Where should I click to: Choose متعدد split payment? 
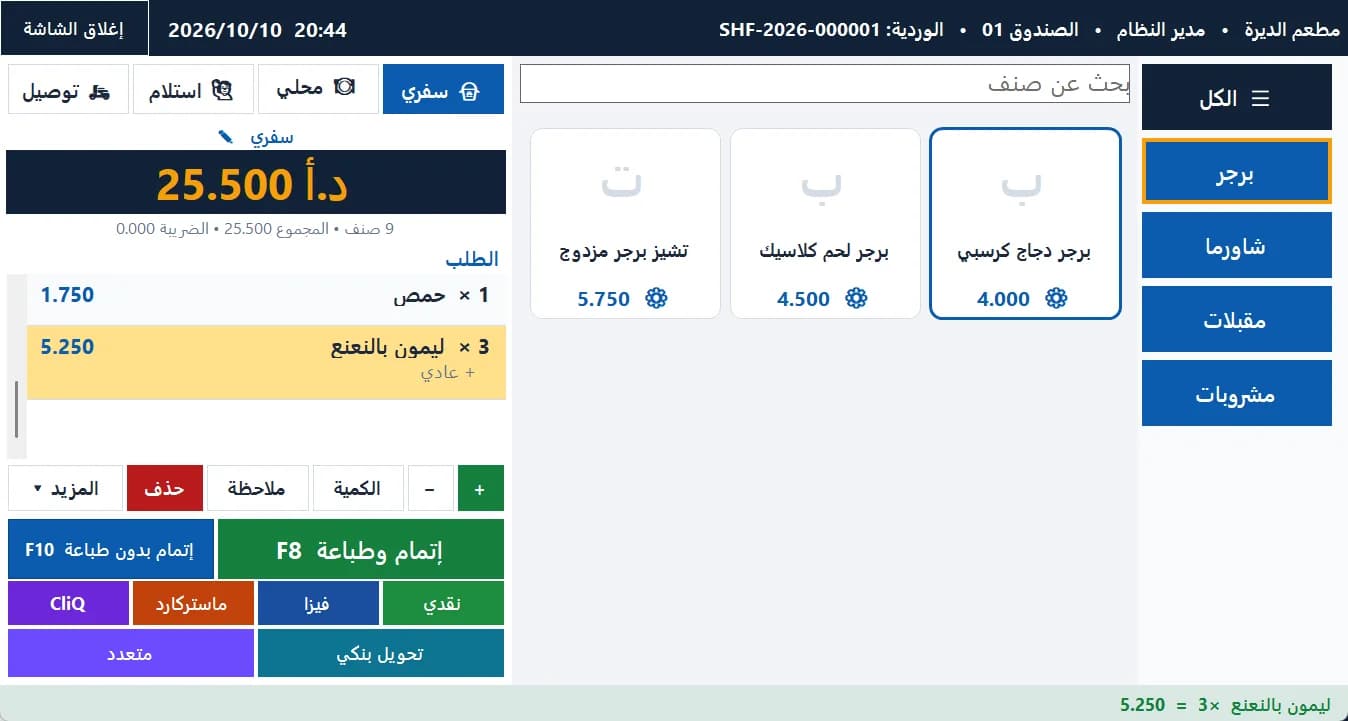coord(131,653)
